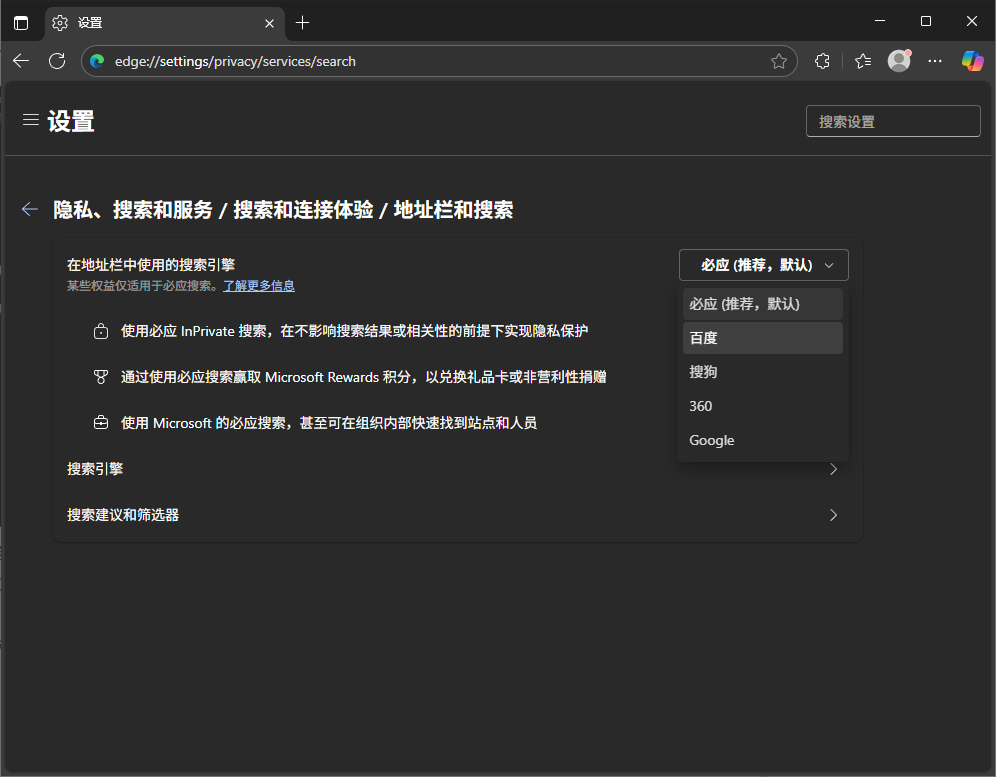The image size is (996, 777).
Task: Click the refresh icon
Action: click(57, 61)
